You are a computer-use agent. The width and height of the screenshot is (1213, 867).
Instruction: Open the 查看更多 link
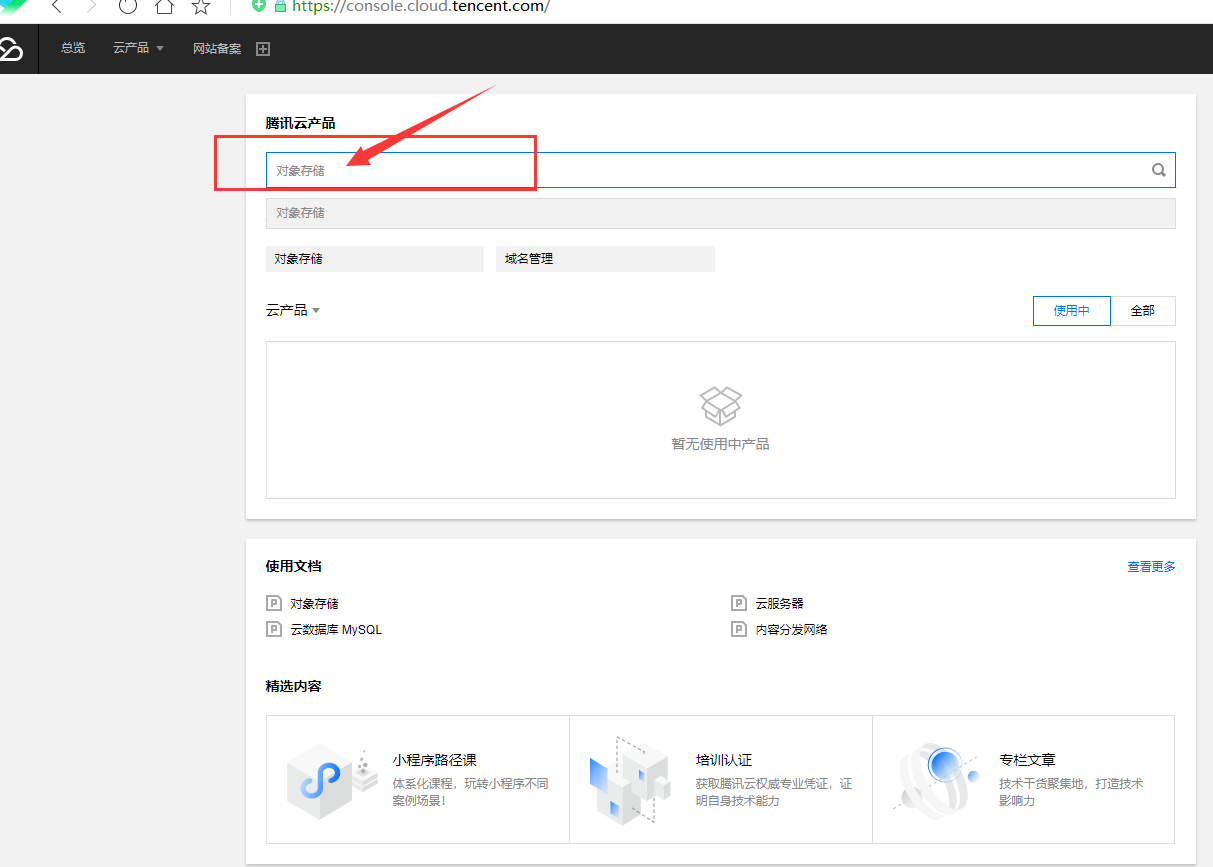[x=1152, y=566]
